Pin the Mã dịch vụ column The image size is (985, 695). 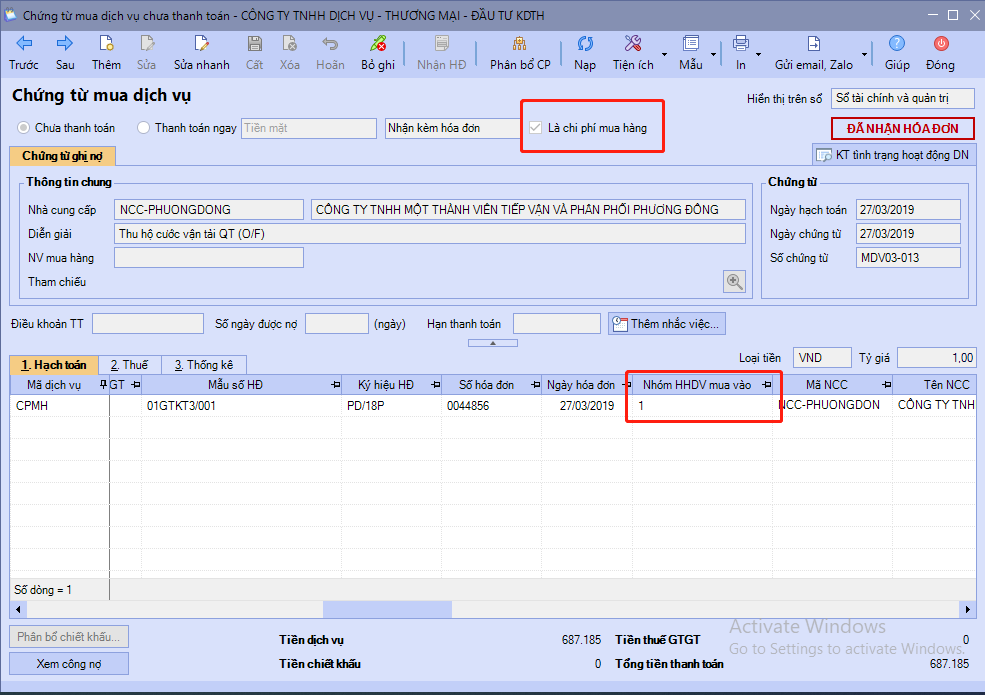(104, 385)
